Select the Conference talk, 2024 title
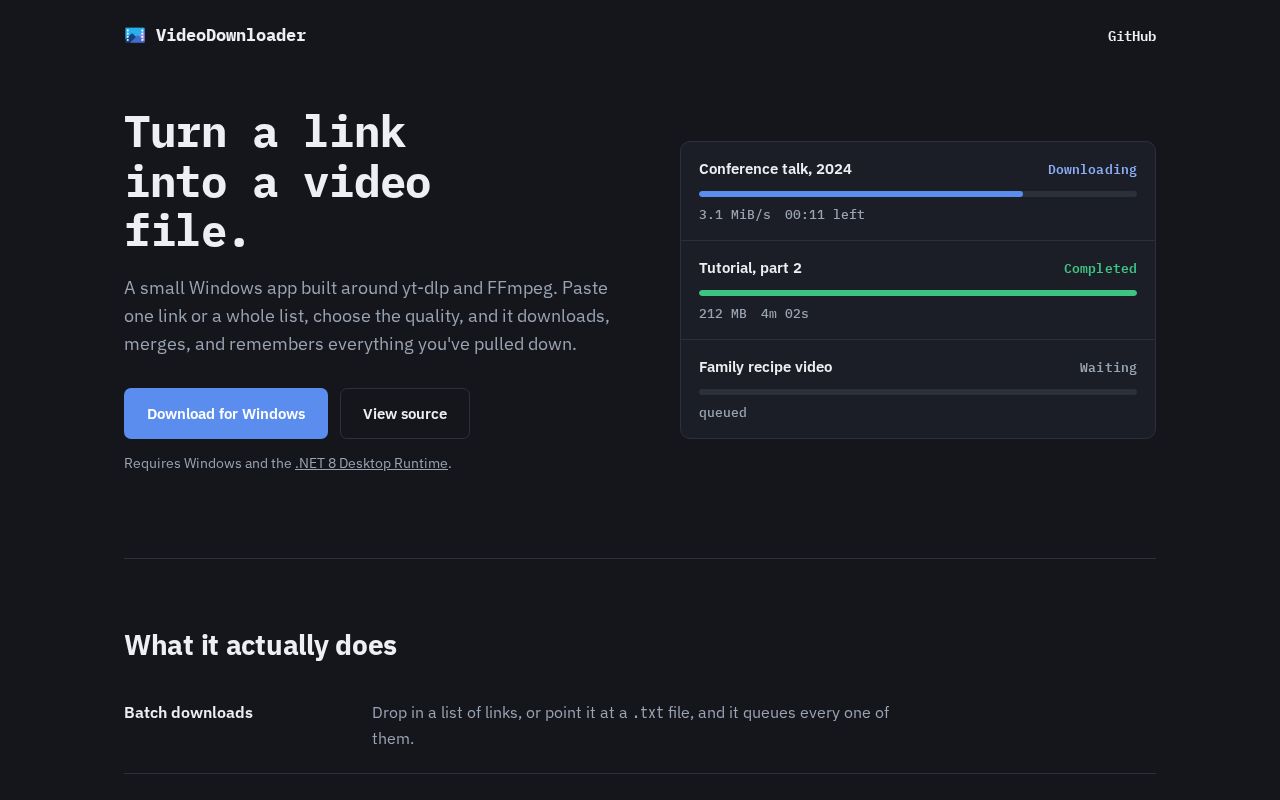 pyautogui.click(x=775, y=169)
